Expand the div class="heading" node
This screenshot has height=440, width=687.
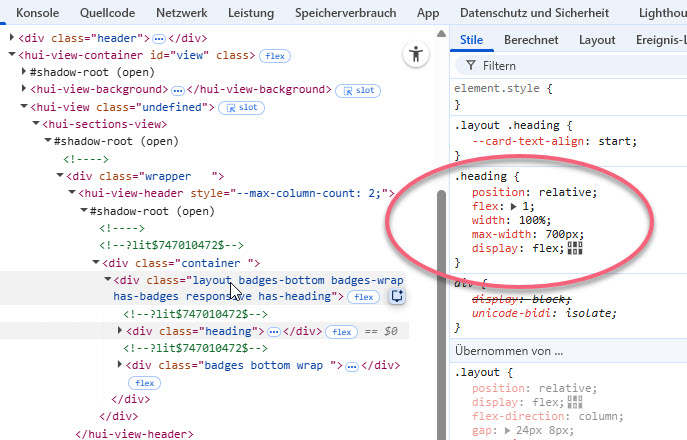click(x=122, y=331)
